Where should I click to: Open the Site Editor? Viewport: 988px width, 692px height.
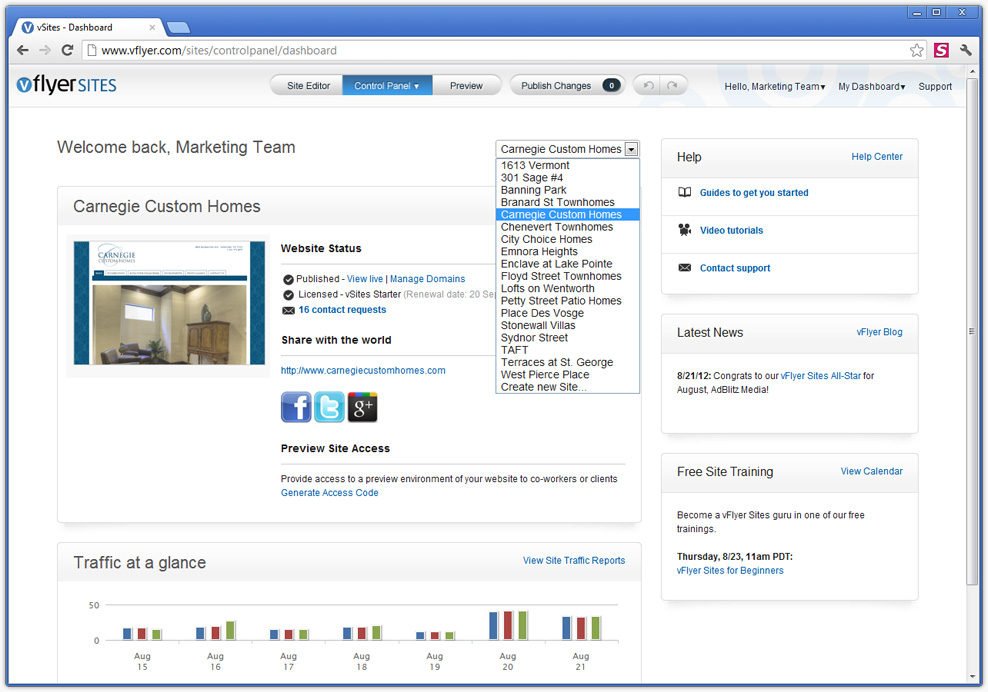[308, 86]
